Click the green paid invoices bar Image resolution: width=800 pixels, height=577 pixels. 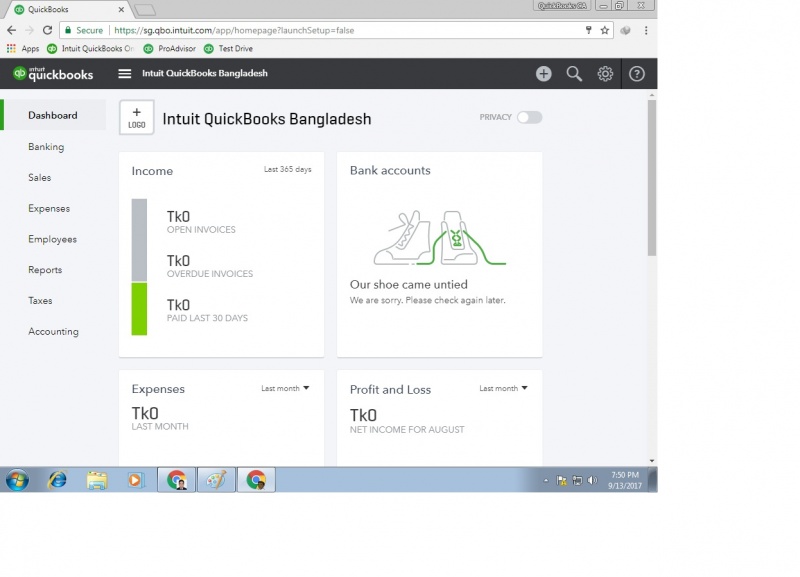(139, 309)
